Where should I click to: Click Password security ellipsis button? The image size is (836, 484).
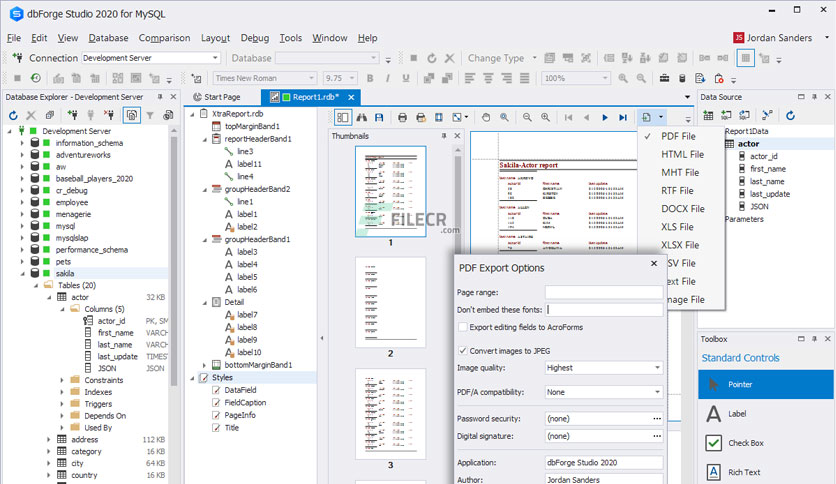coord(657,419)
